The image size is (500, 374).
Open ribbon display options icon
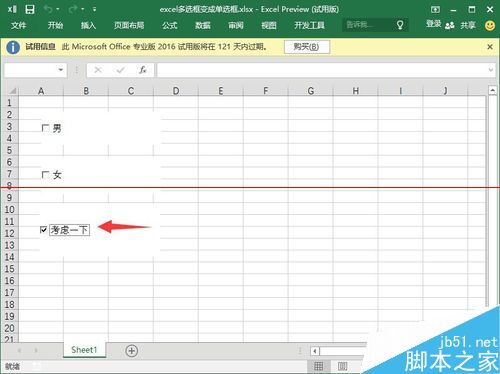[x=435, y=9]
